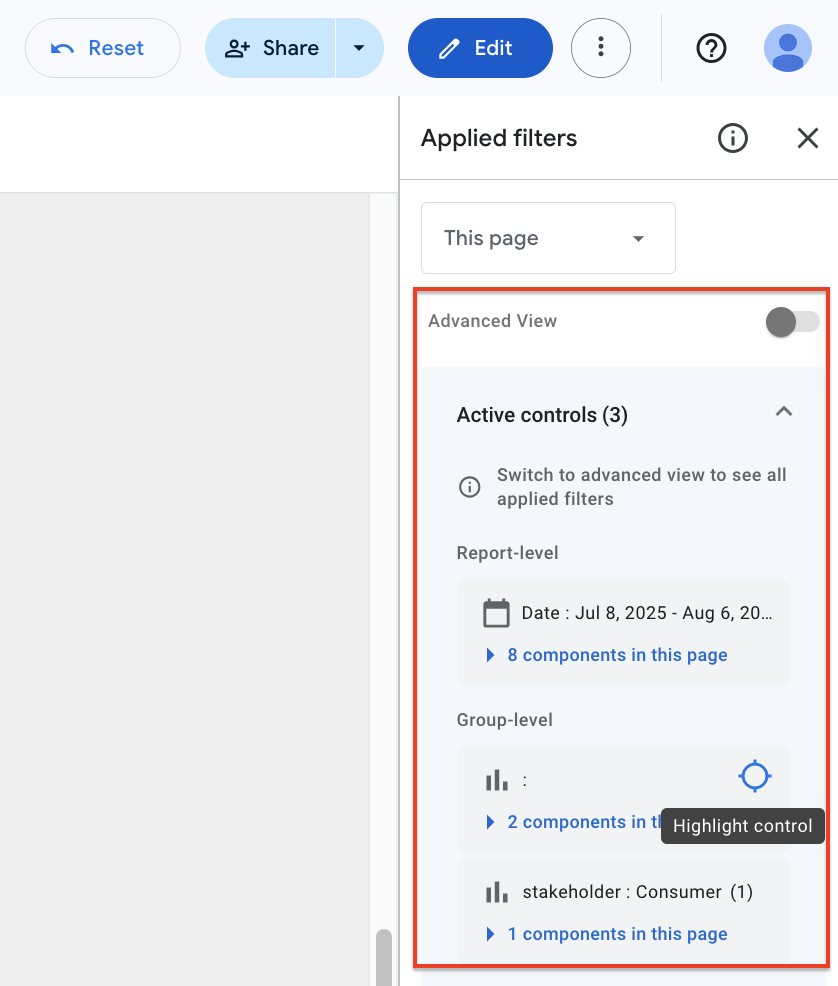Screen dimensions: 838x986
Task: Click the calendar icon in Date control
Action: 496,613
